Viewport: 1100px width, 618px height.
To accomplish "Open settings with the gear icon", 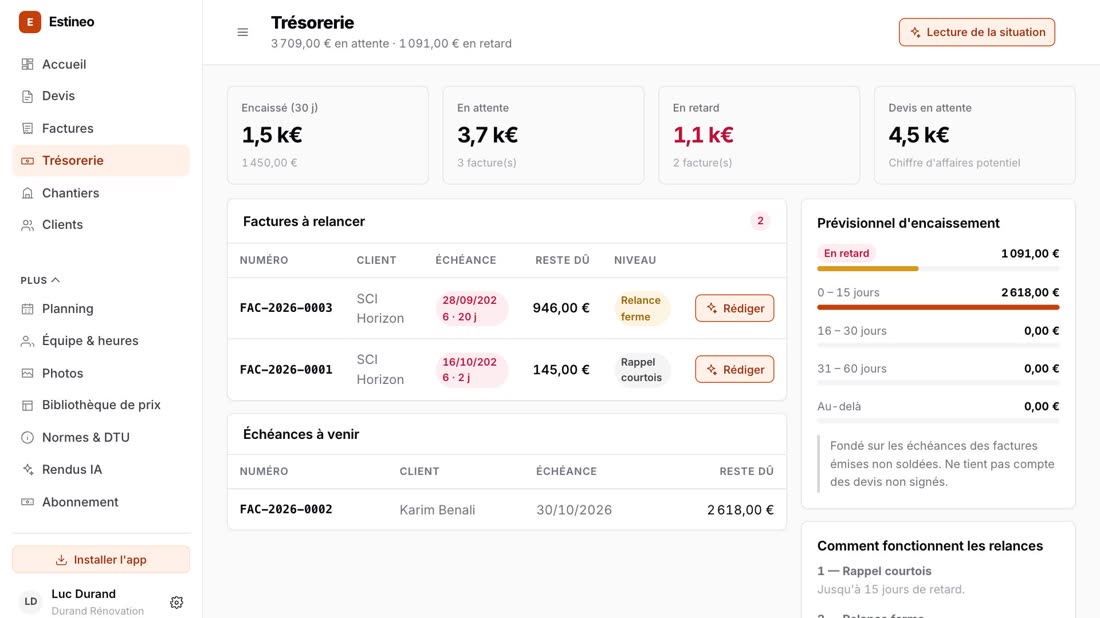I will click(177, 603).
